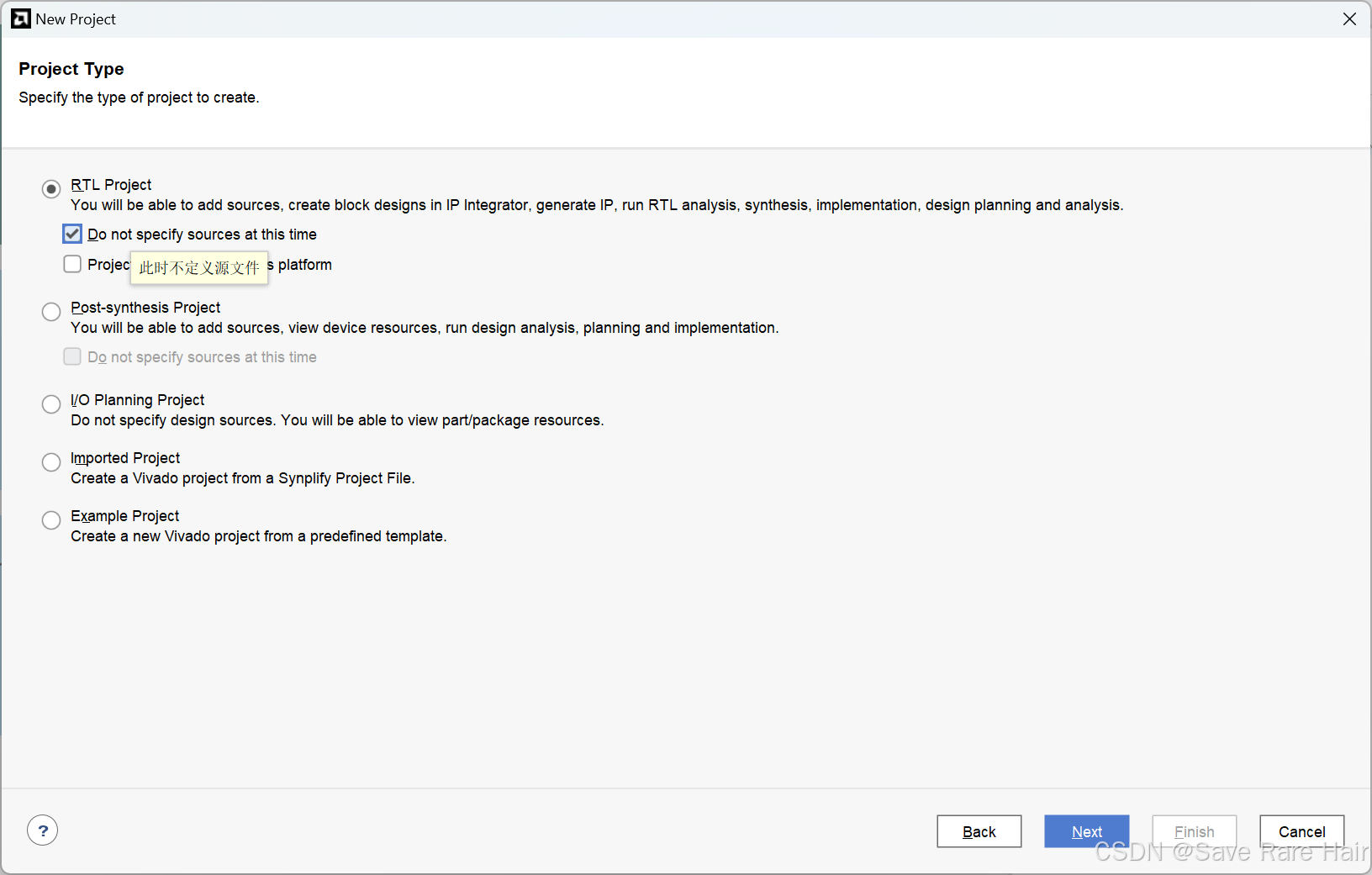Select the Post-synthesis Project option
The image size is (1372, 875).
tap(51, 312)
